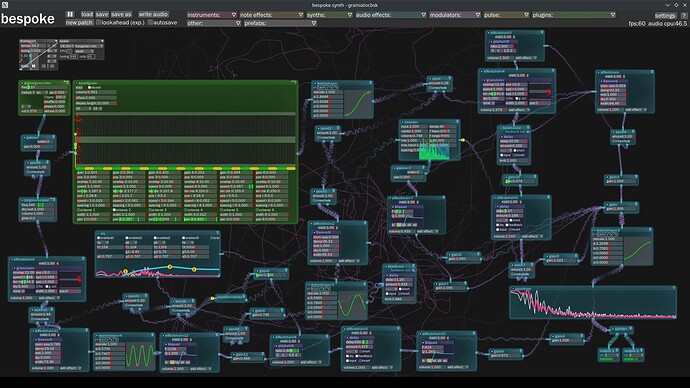The width and height of the screenshot is (690, 388).
Task: Toggle enabled3 checkbox in eq module
Action: click(184, 238)
